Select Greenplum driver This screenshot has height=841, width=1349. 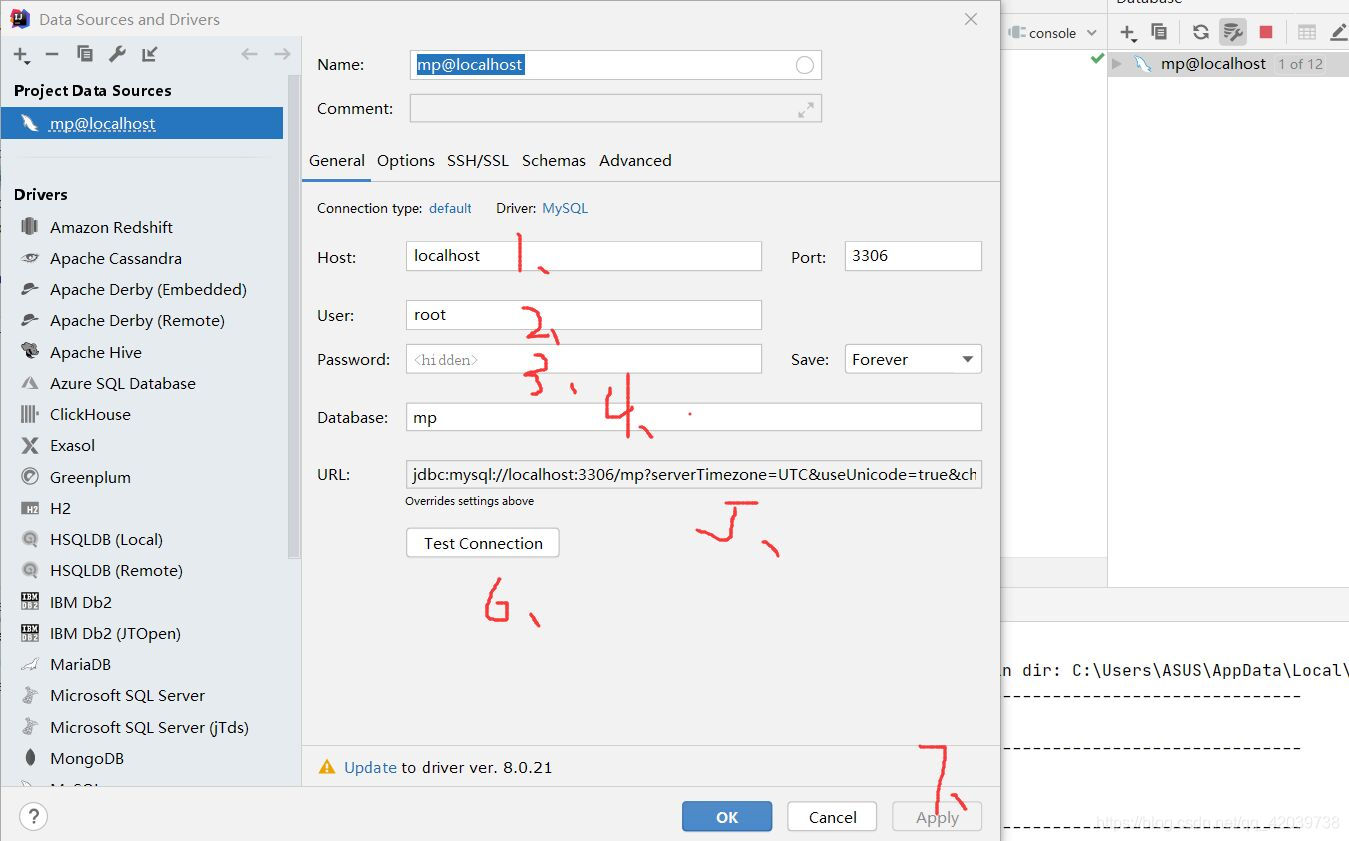[90, 477]
